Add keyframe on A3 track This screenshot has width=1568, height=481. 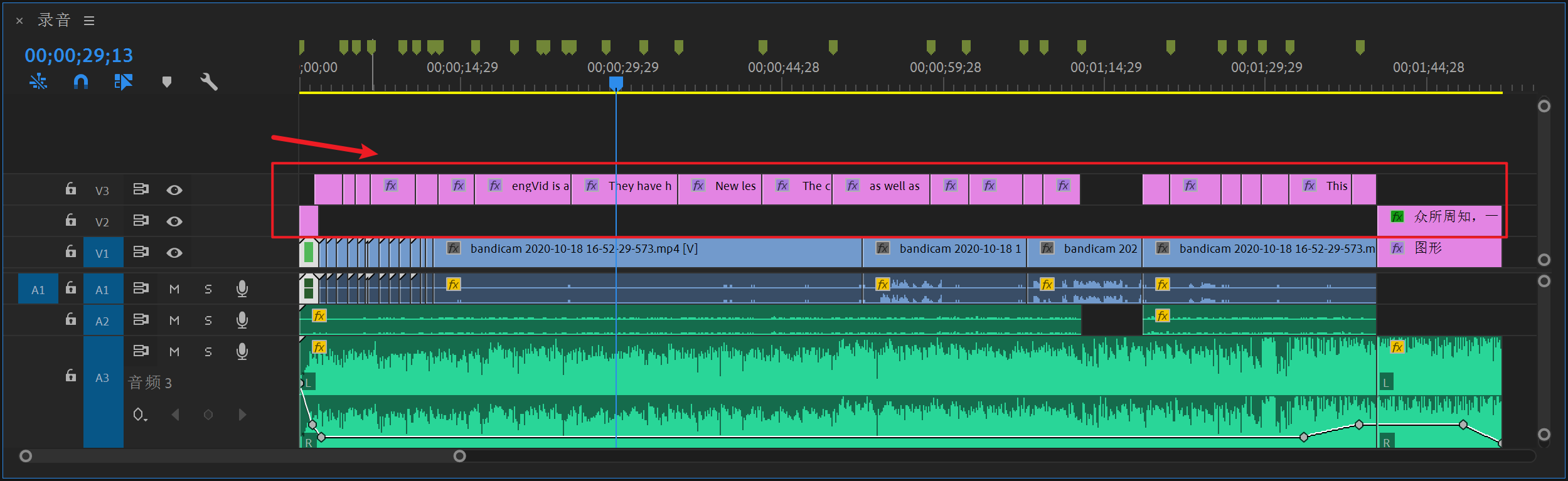208,415
